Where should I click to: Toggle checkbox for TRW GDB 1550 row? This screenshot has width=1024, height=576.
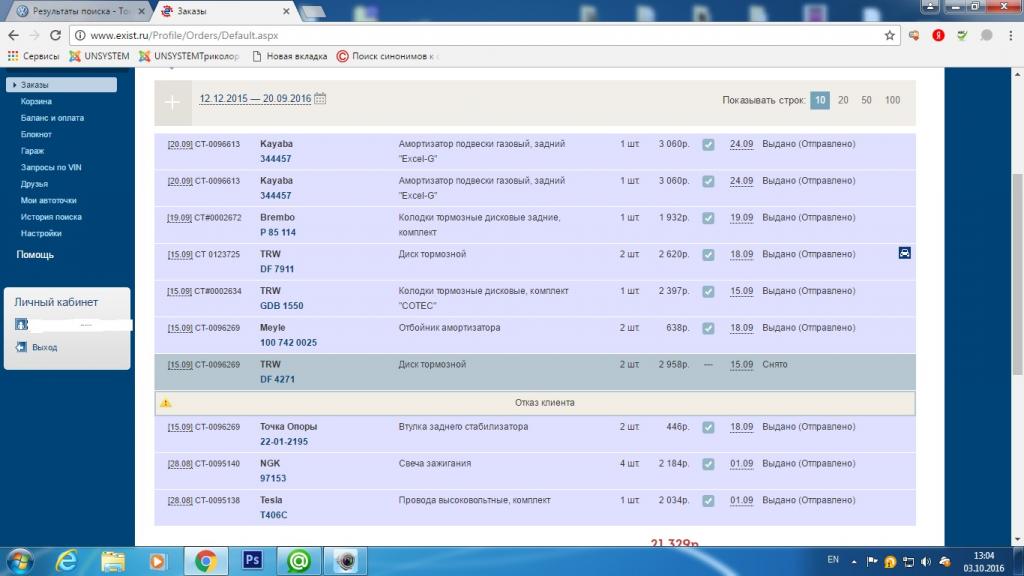[708, 291]
